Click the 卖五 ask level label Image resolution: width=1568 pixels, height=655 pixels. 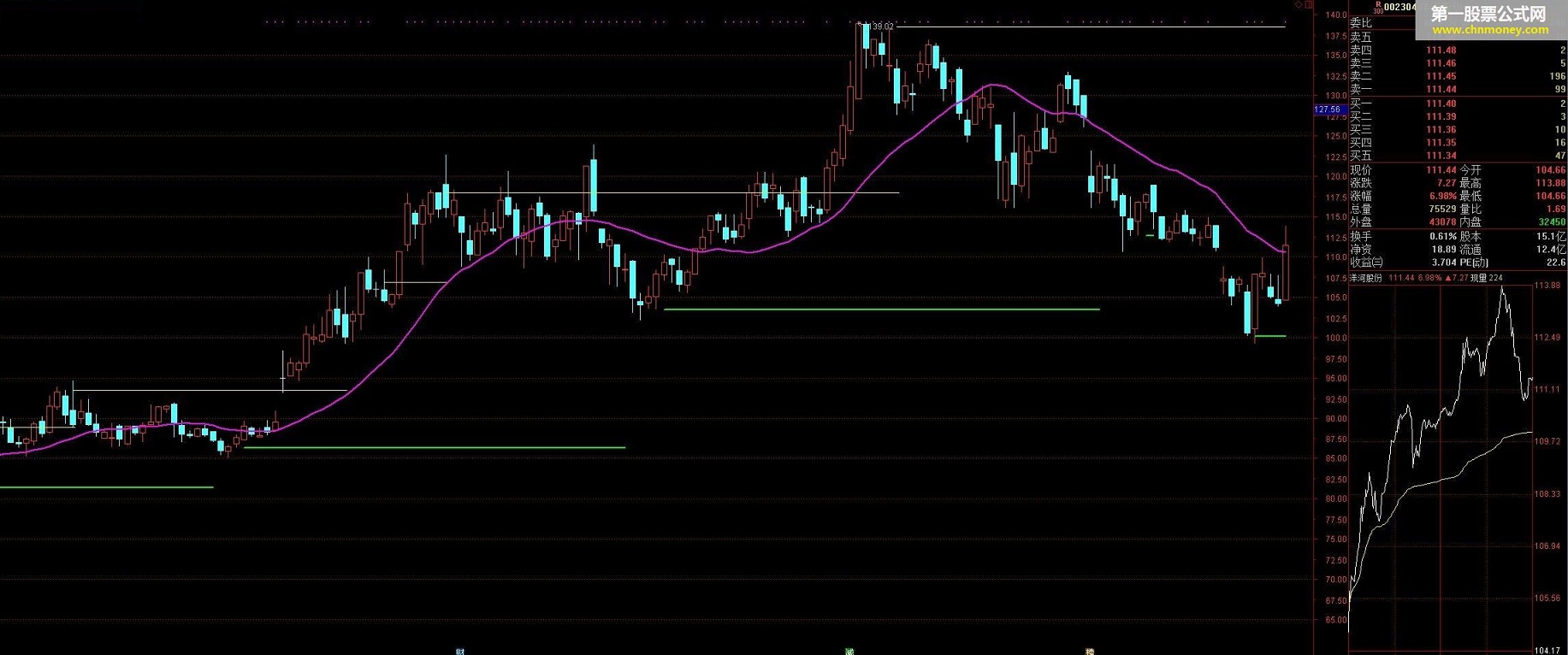tap(1360, 37)
